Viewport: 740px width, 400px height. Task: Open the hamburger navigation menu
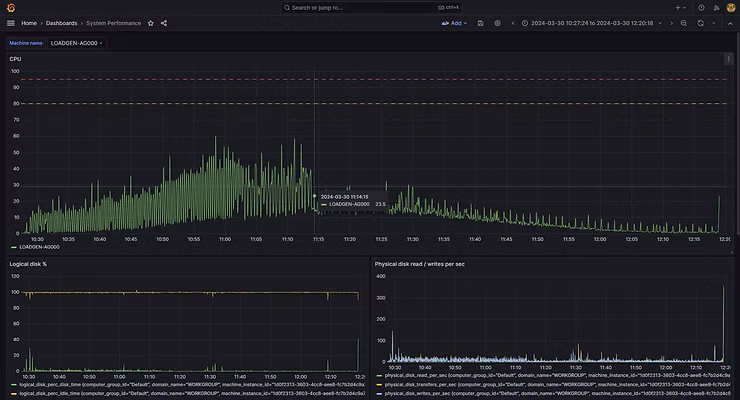[x=11, y=23]
